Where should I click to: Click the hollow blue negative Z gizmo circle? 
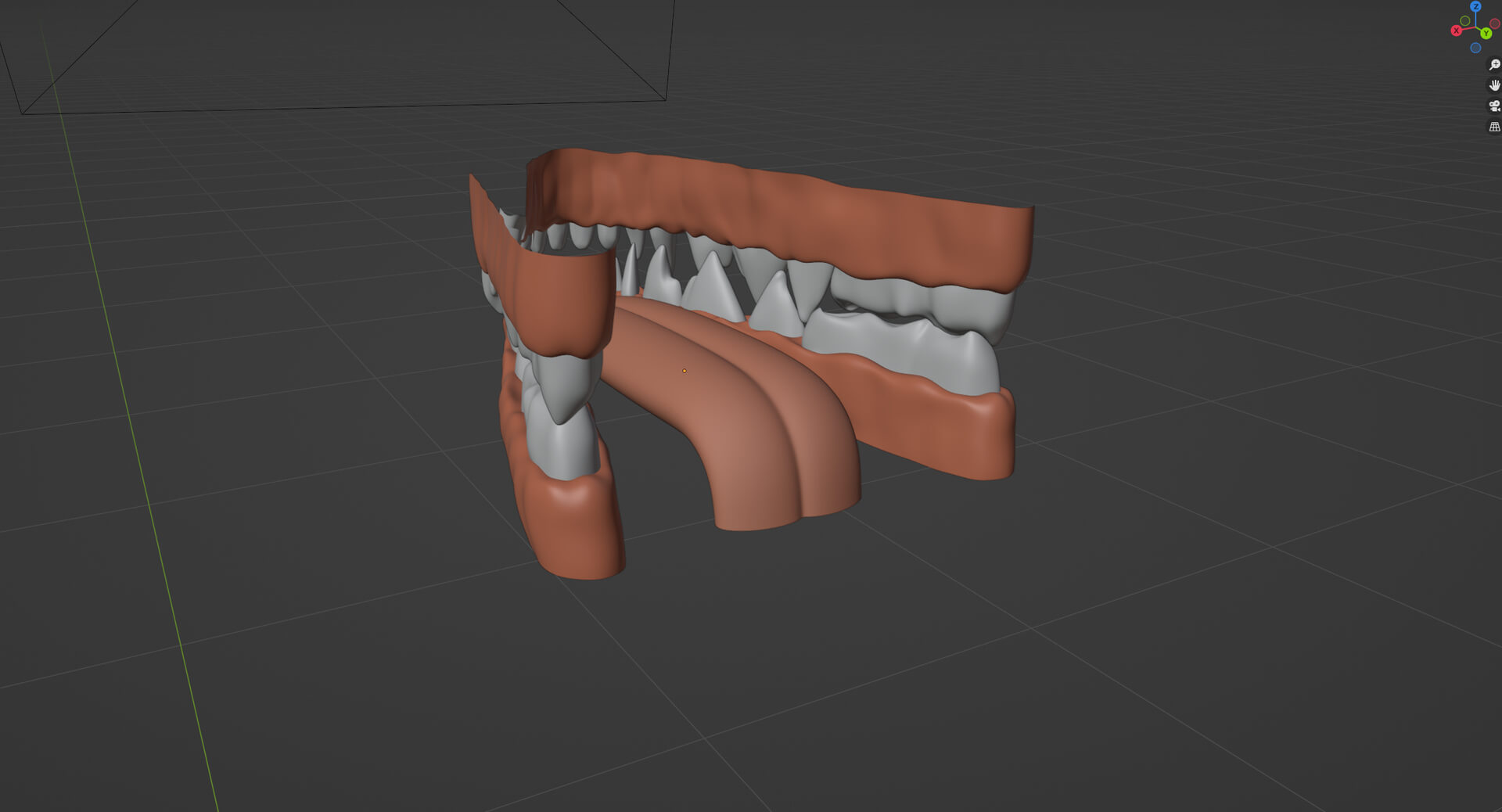click(x=1475, y=48)
